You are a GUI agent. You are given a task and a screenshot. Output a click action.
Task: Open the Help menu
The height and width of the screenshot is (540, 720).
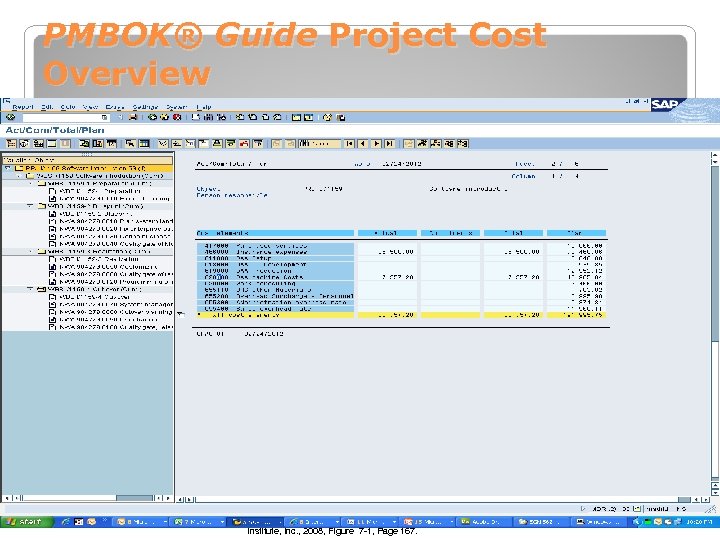tap(204, 107)
